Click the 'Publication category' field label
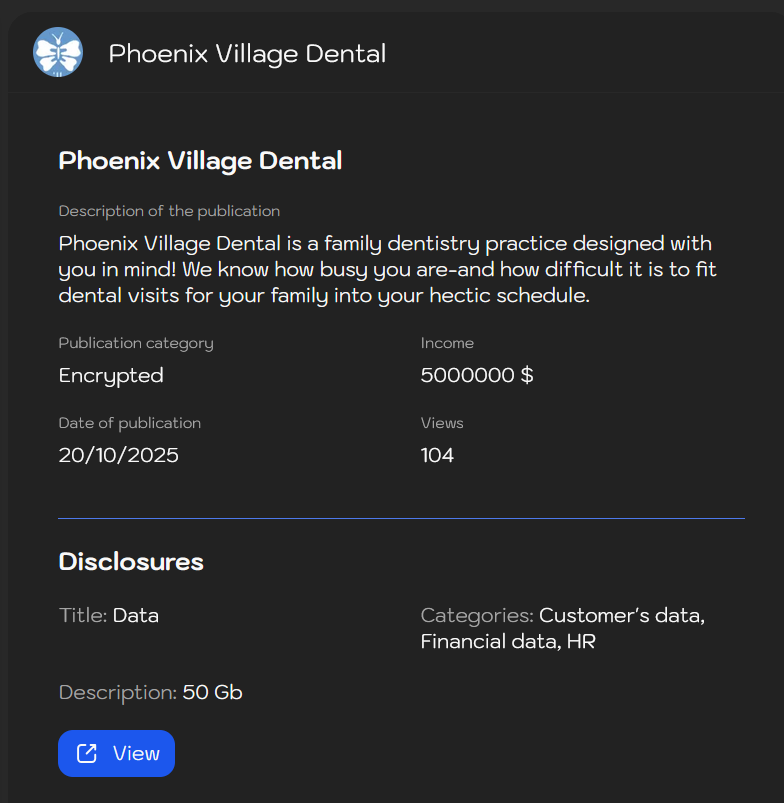This screenshot has width=784, height=803. point(135,343)
